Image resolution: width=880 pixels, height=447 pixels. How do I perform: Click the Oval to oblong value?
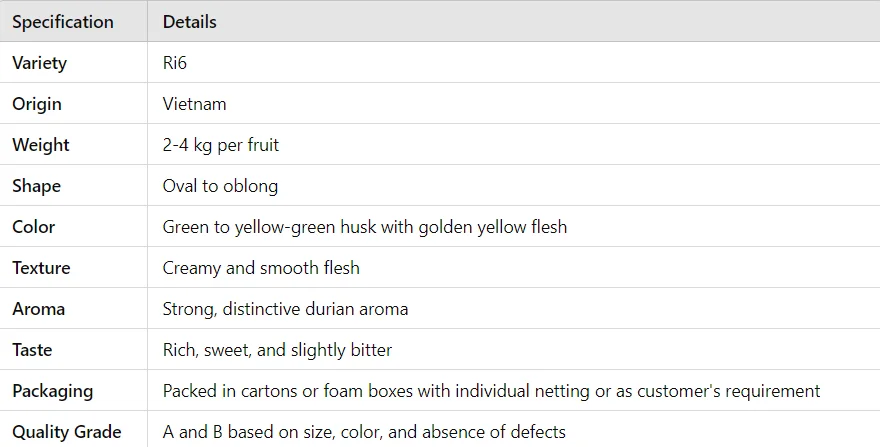[x=220, y=186]
